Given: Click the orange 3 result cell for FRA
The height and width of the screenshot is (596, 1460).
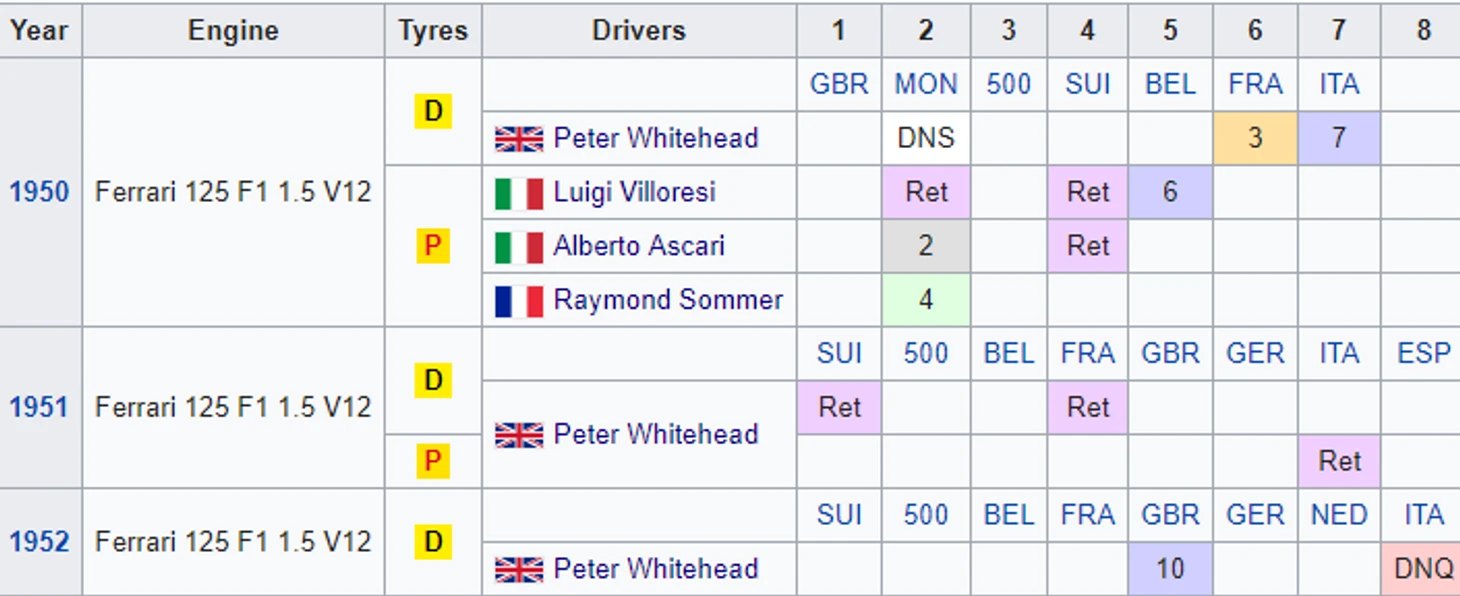Looking at the screenshot, I should click(x=1255, y=138).
